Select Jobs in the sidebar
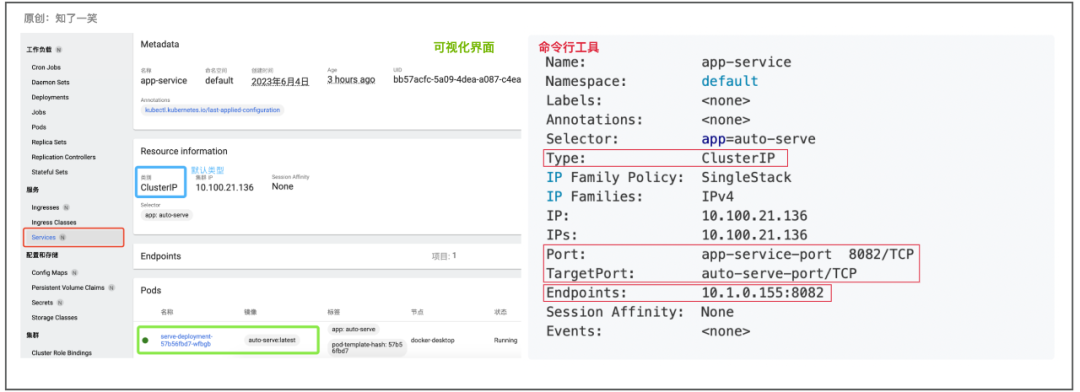 [x=39, y=112]
